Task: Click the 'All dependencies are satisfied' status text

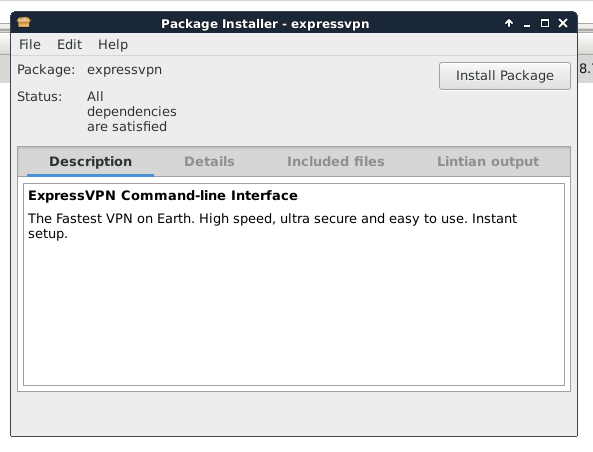Action: (132, 112)
